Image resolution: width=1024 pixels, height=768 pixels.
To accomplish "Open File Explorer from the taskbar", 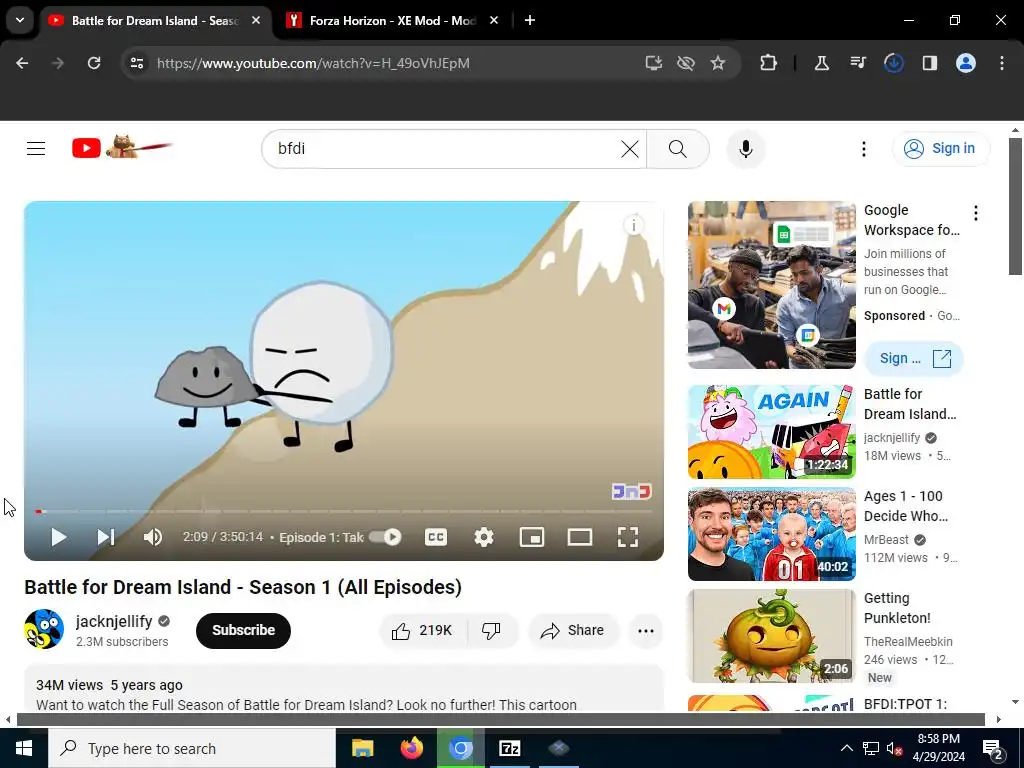I will (362, 748).
